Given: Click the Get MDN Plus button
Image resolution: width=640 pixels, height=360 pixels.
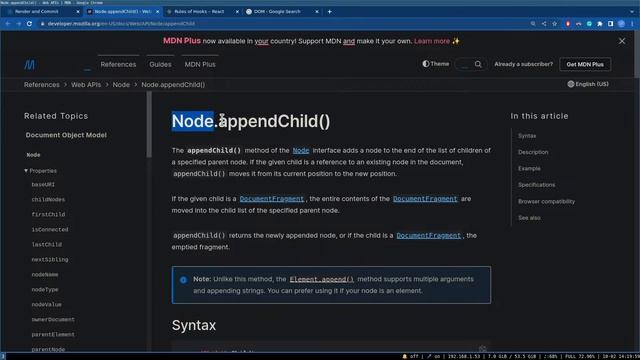Looking at the screenshot, I should coord(585,64).
